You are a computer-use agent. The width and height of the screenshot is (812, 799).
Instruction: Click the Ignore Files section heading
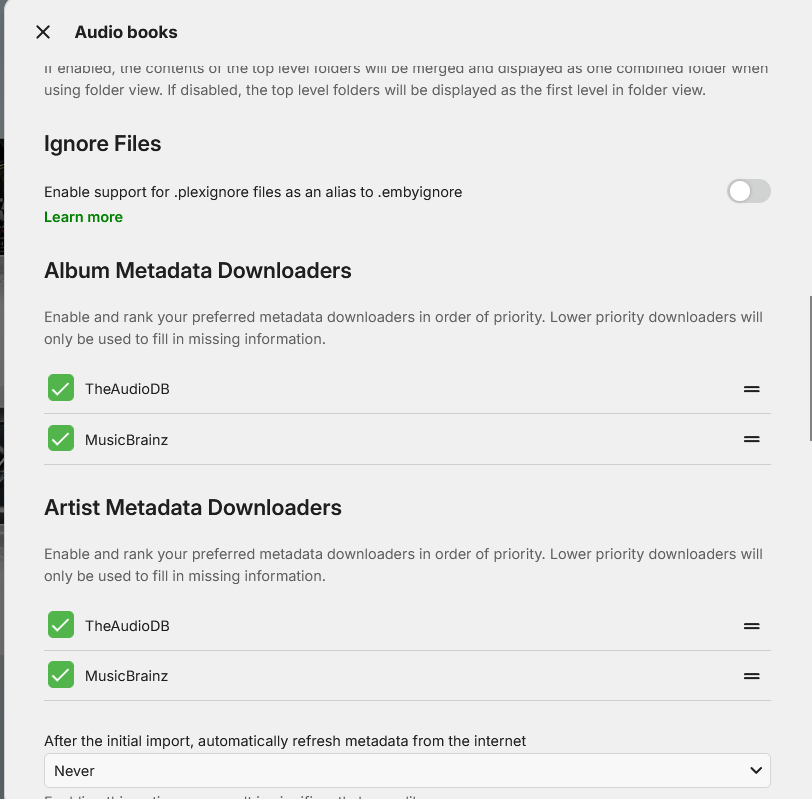point(103,144)
